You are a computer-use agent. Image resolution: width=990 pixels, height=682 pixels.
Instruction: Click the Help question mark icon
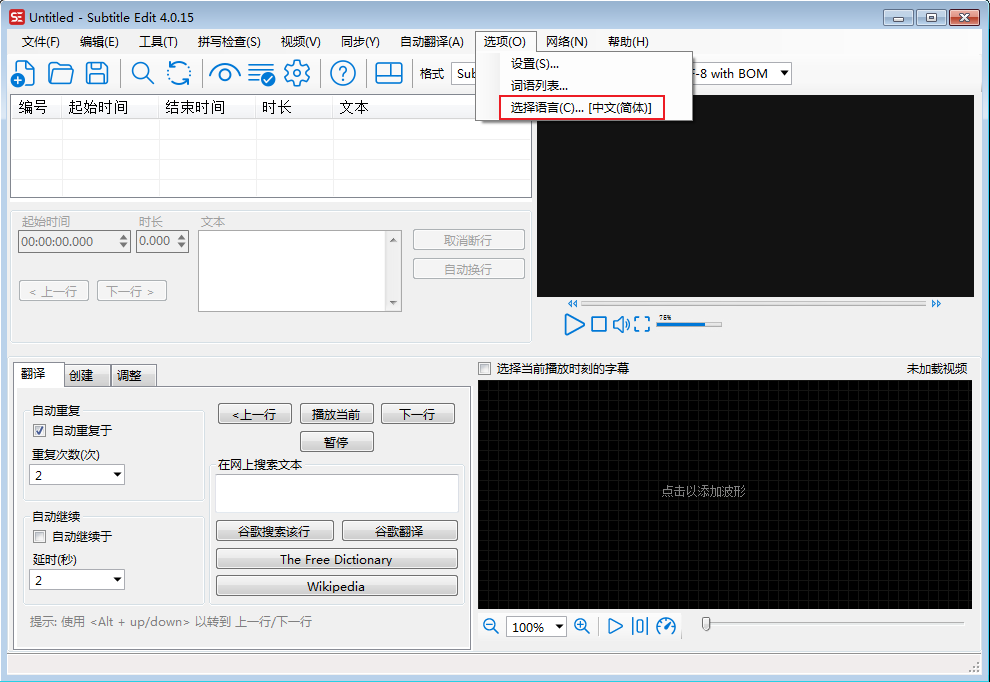[x=343, y=73]
